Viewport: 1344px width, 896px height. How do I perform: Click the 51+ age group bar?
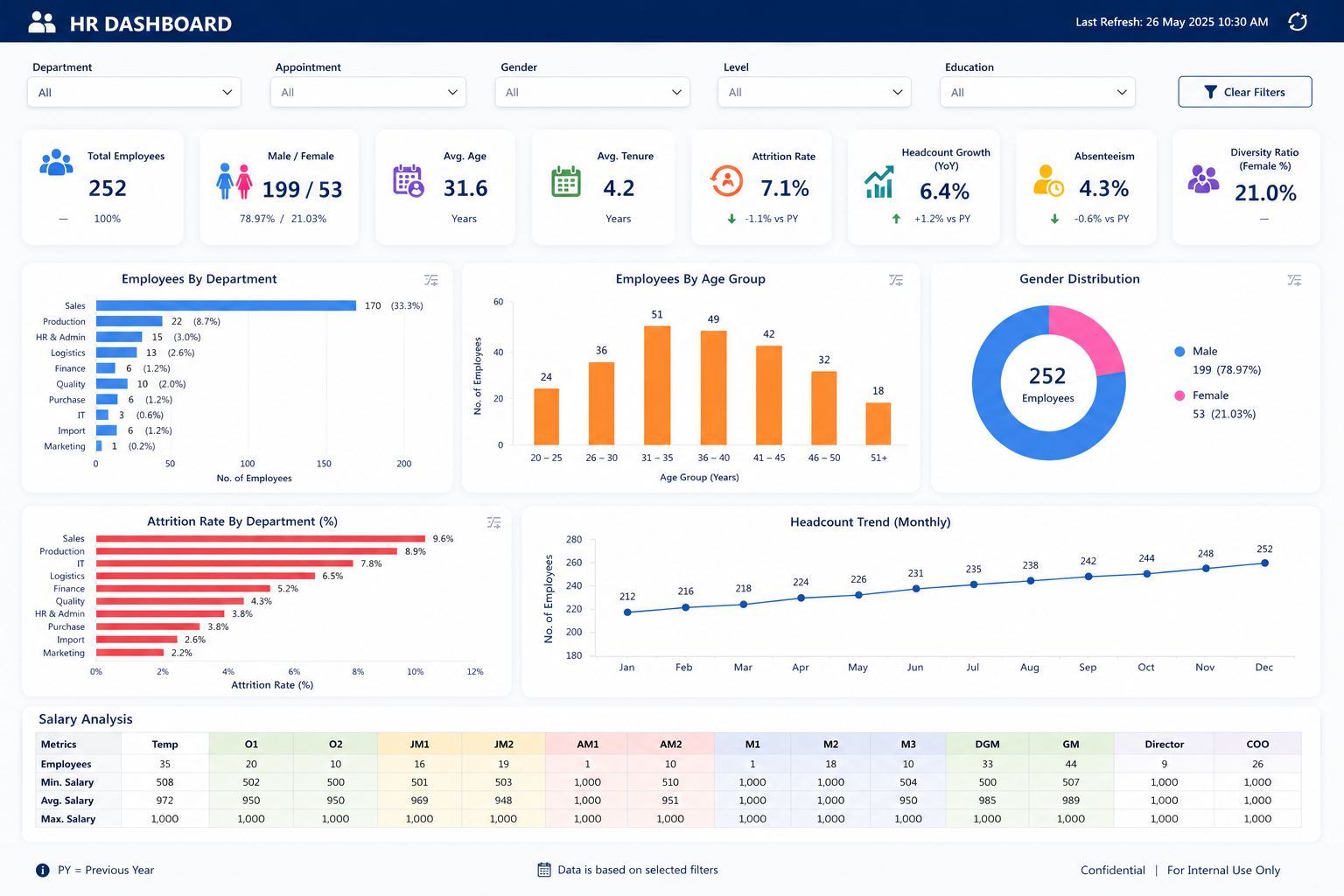pyautogui.click(x=878, y=423)
